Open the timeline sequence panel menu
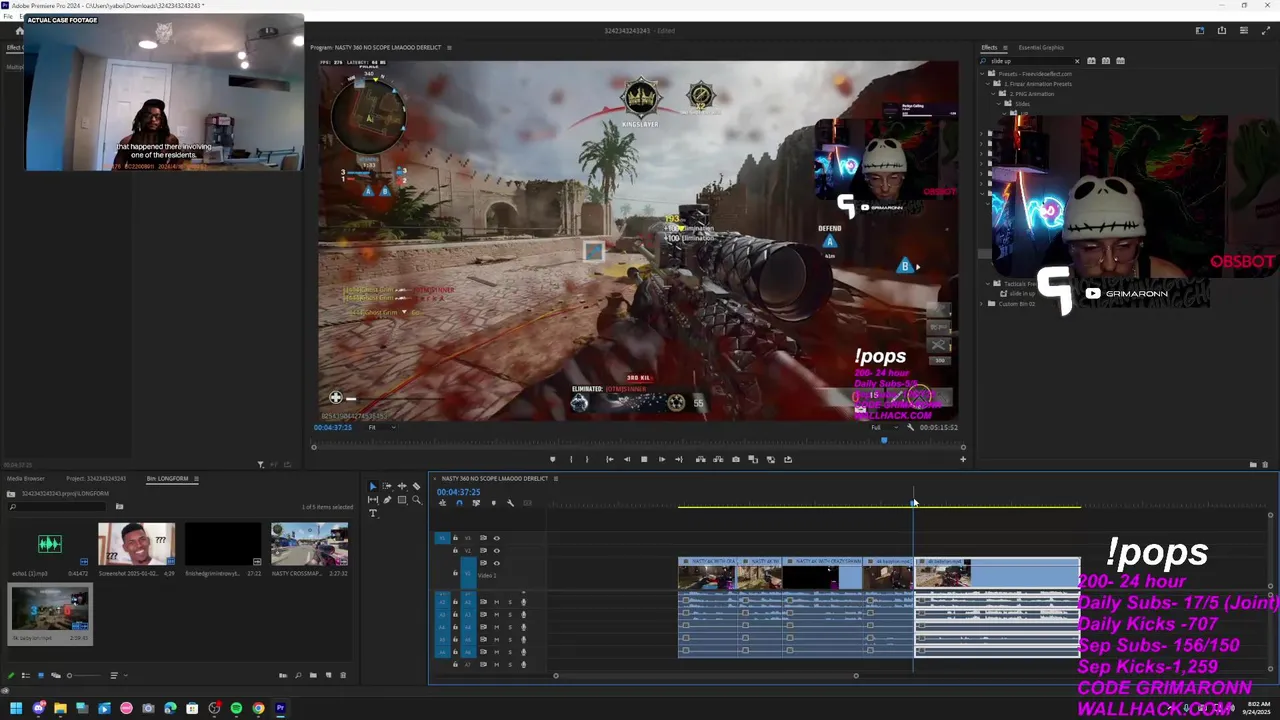The height and width of the screenshot is (720, 1280). [556, 478]
